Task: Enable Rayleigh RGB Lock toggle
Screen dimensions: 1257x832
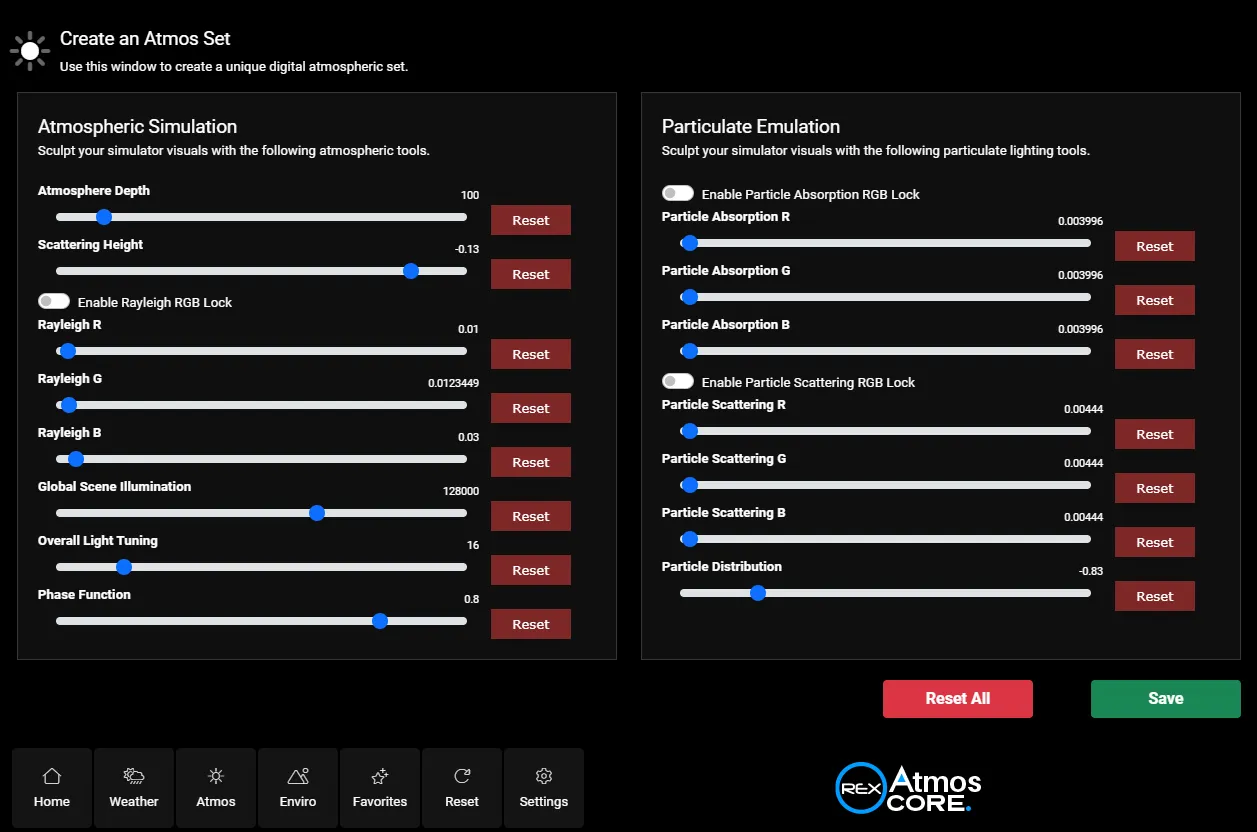Action: (x=54, y=301)
